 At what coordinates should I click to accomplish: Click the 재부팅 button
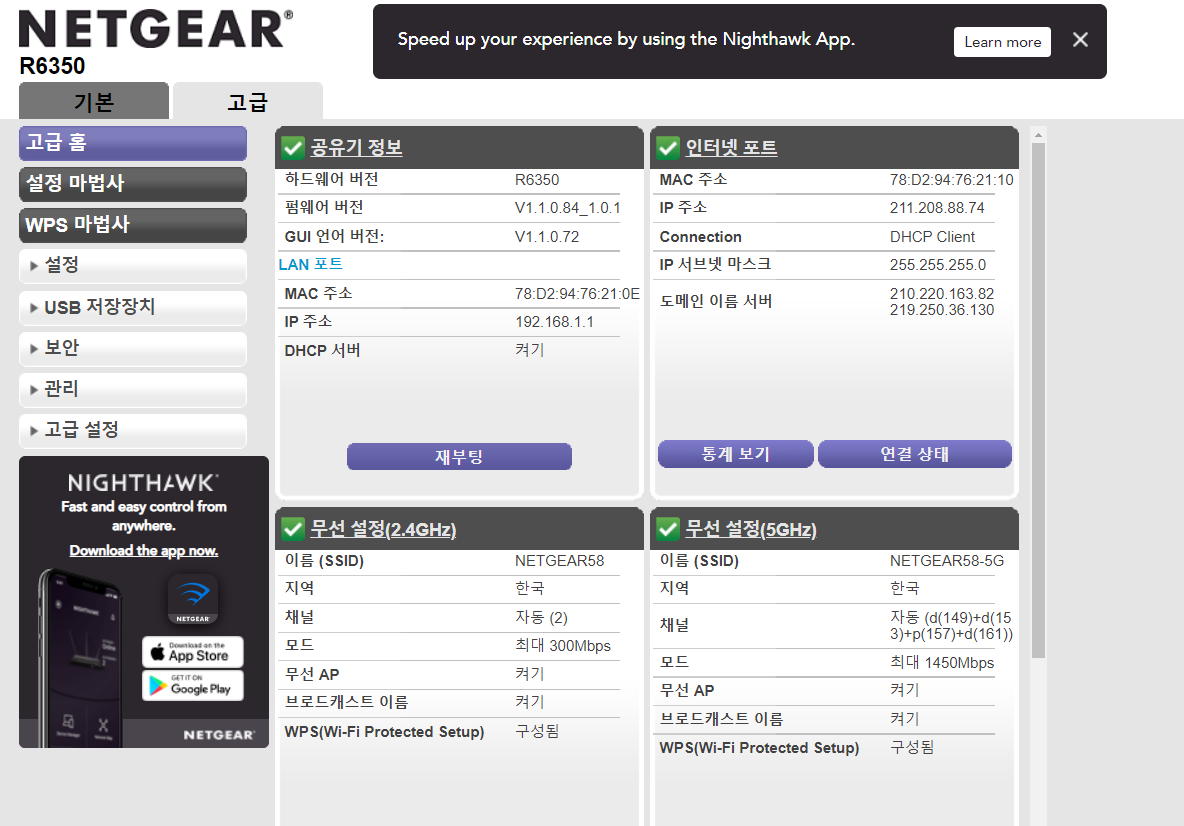[459, 457]
